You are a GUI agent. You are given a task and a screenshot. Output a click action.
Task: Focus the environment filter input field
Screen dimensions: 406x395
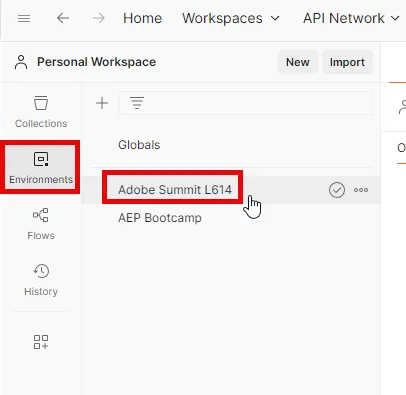coord(245,103)
